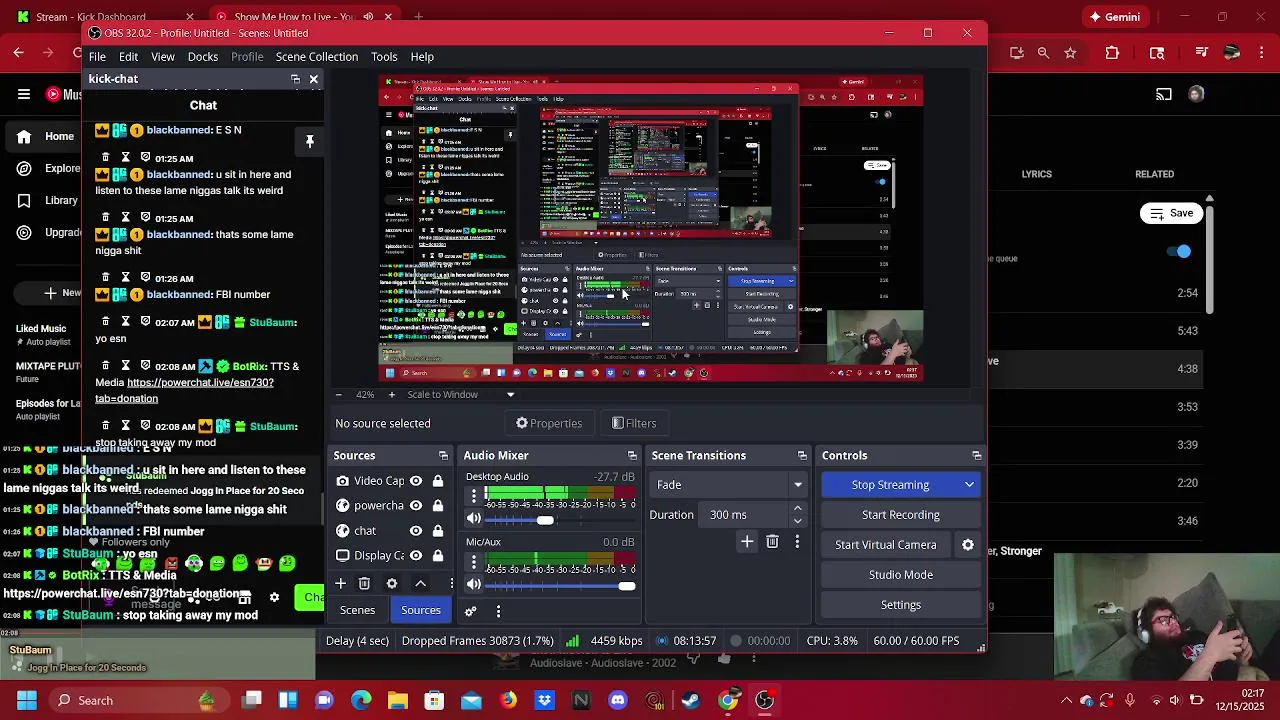This screenshot has width=1280, height=720.
Task: Float the Scene Transitions dock using its header icon
Action: (802, 456)
